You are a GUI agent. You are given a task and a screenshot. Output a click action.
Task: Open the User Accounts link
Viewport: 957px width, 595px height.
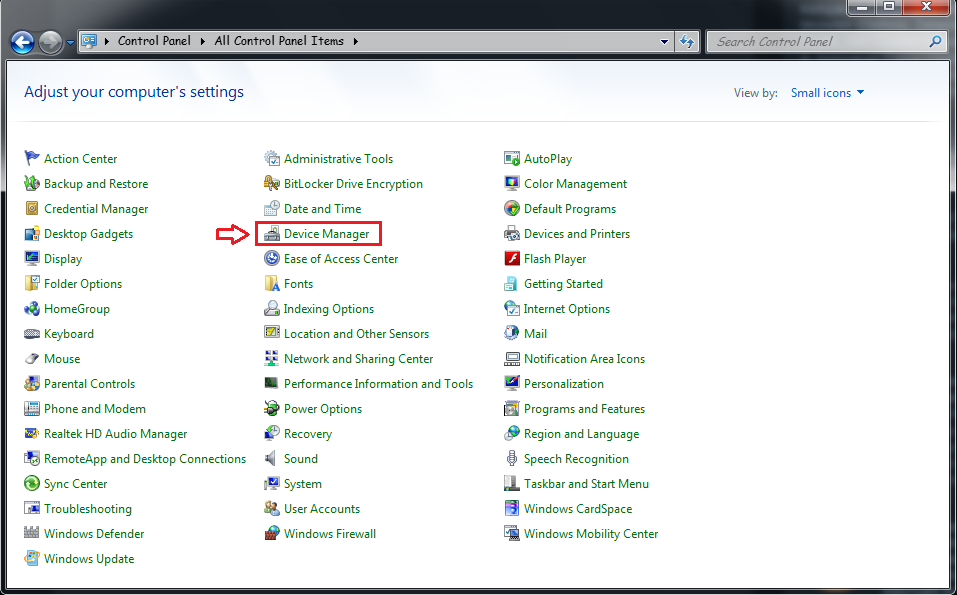[322, 509]
